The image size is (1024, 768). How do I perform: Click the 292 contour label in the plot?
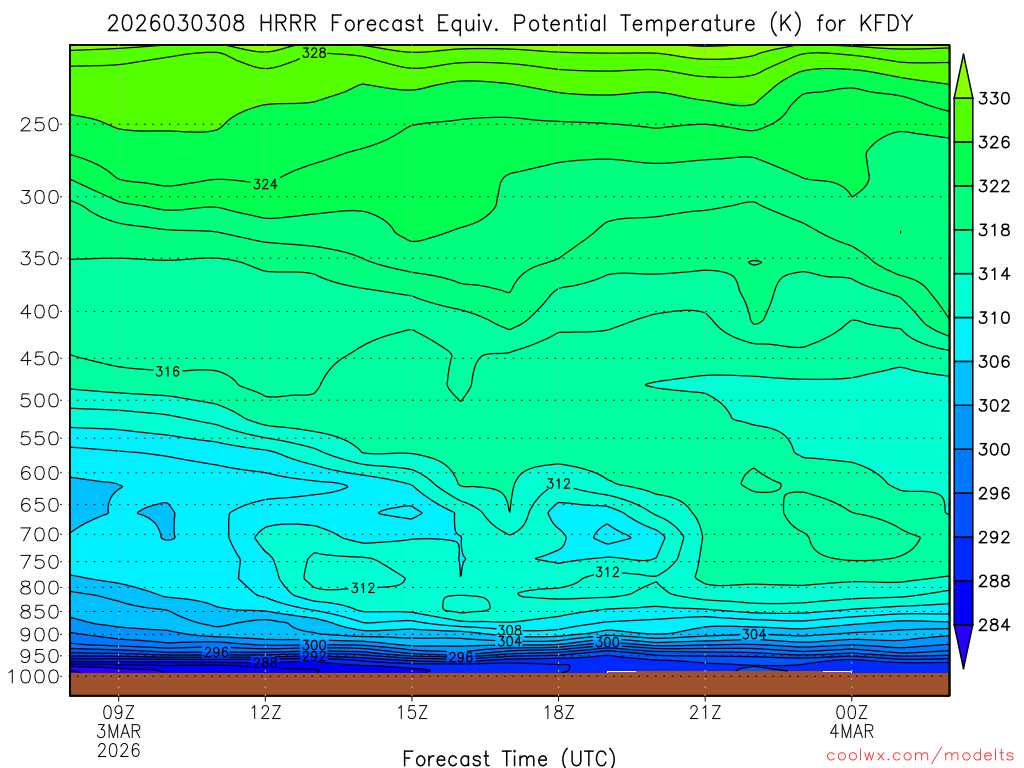point(314,656)
